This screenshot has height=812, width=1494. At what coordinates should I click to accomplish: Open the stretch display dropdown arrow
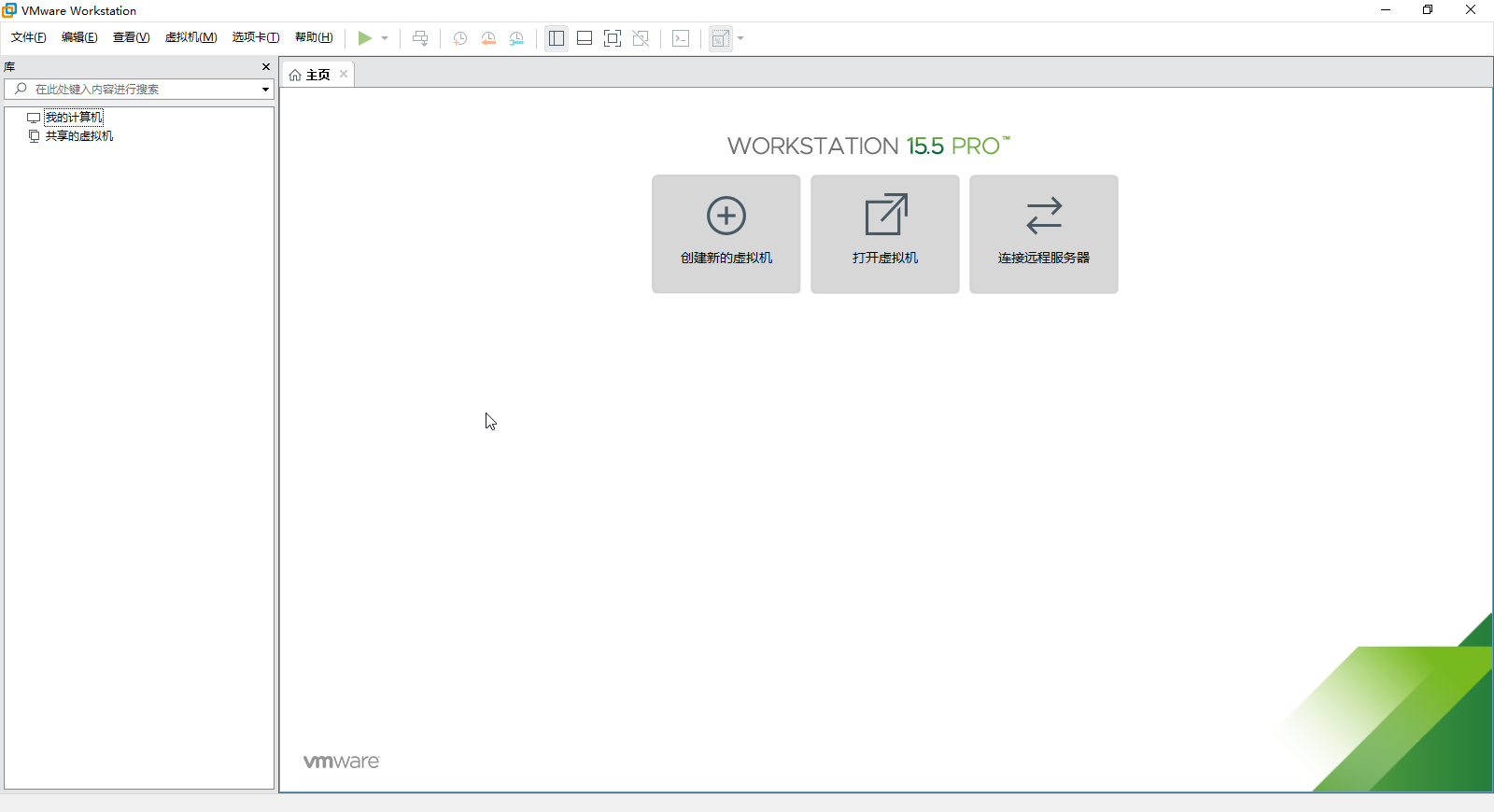point(740,38)
